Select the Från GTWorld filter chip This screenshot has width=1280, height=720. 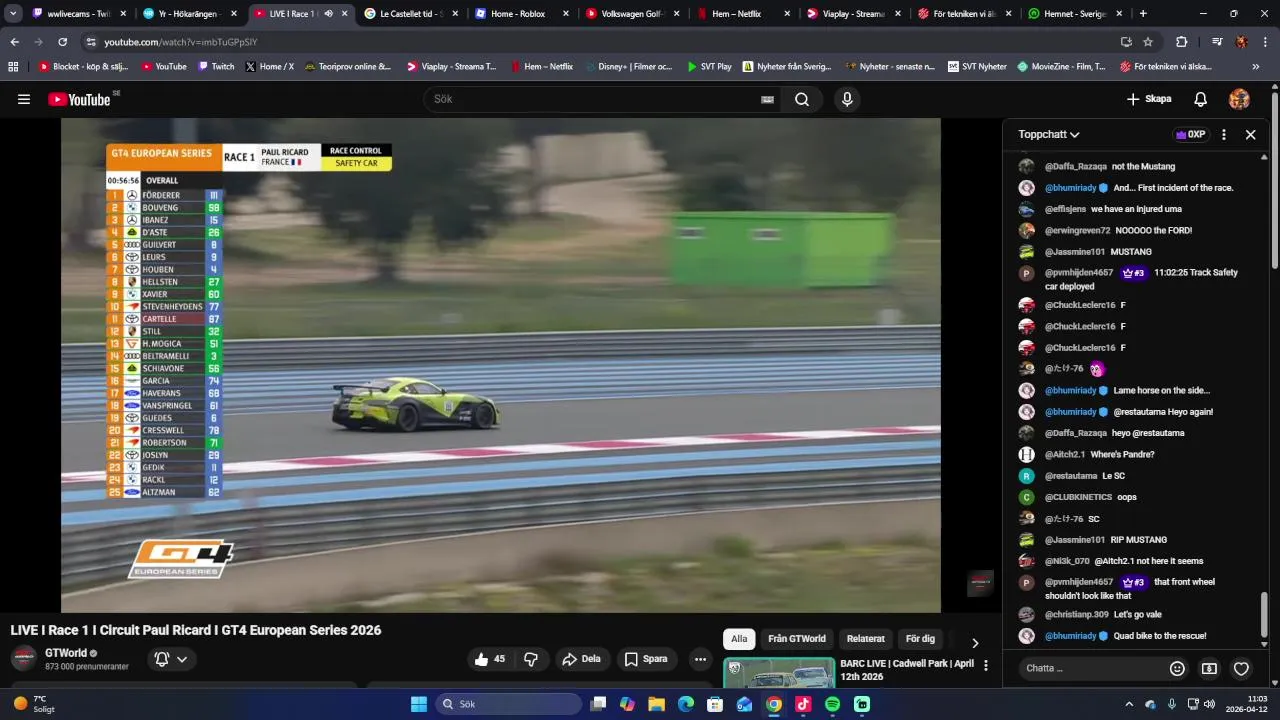pos(797,639)
